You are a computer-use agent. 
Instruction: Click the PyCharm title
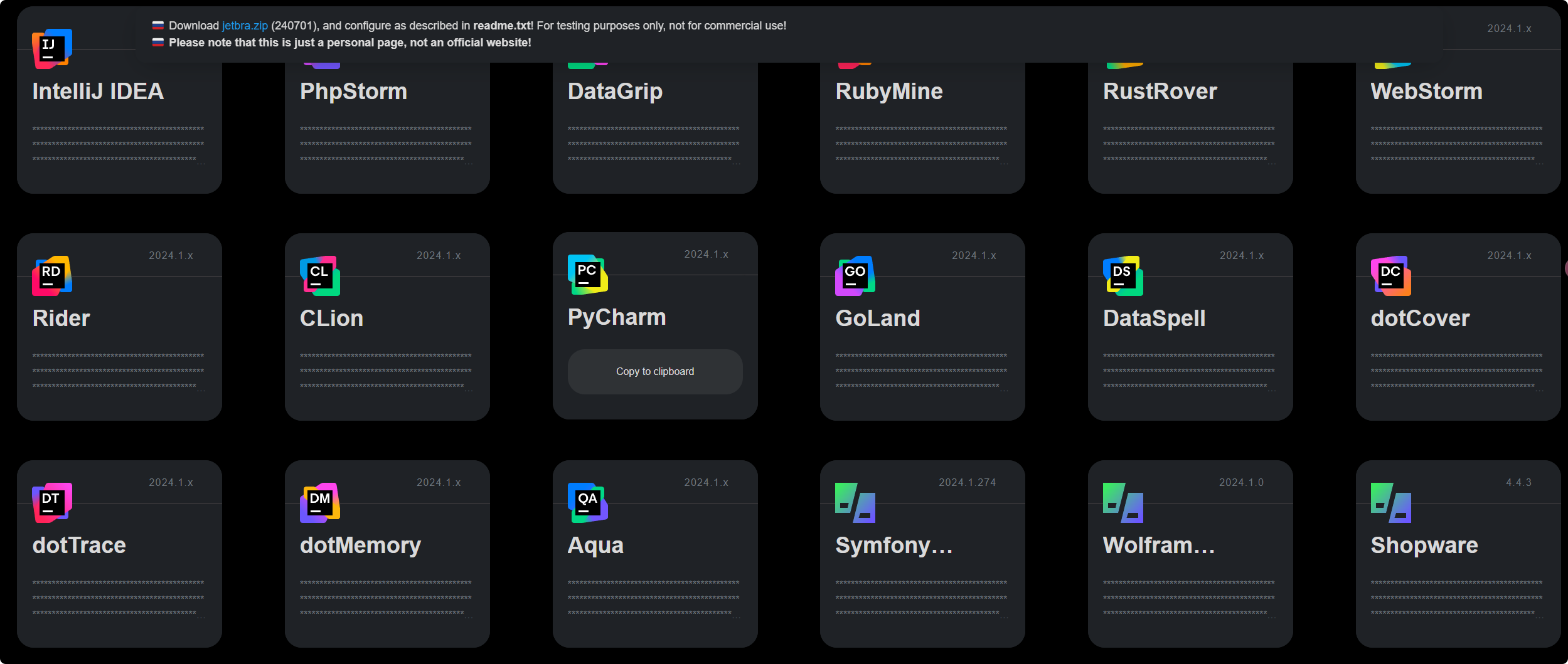point(617,317)
